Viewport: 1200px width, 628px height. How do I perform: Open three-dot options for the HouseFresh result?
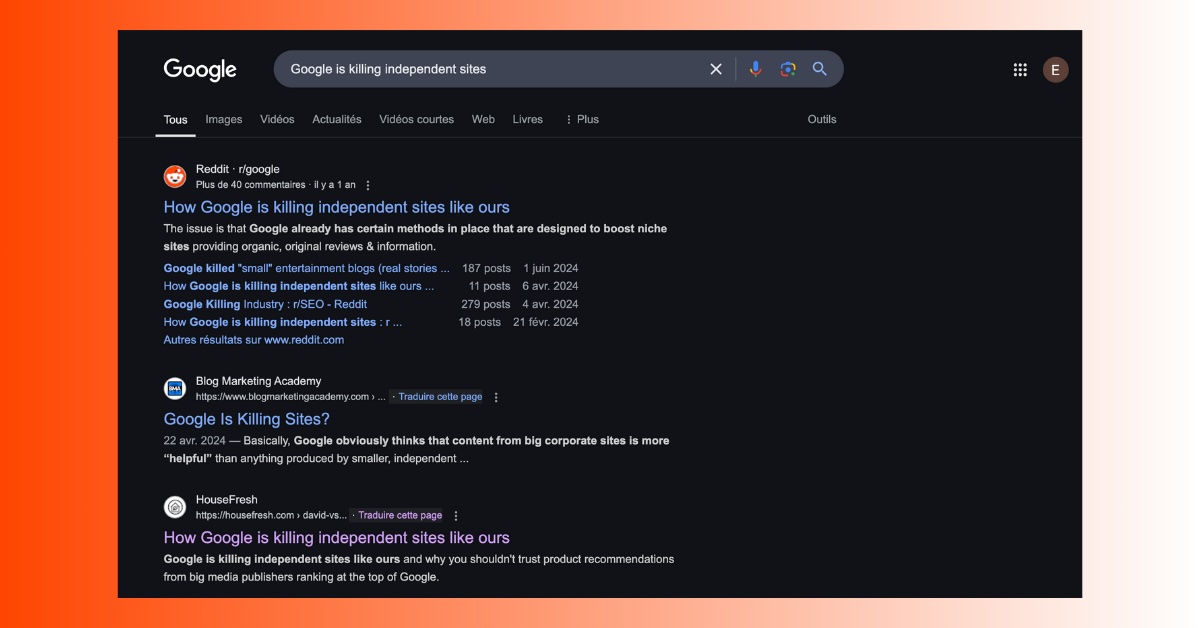click(456, 516)
